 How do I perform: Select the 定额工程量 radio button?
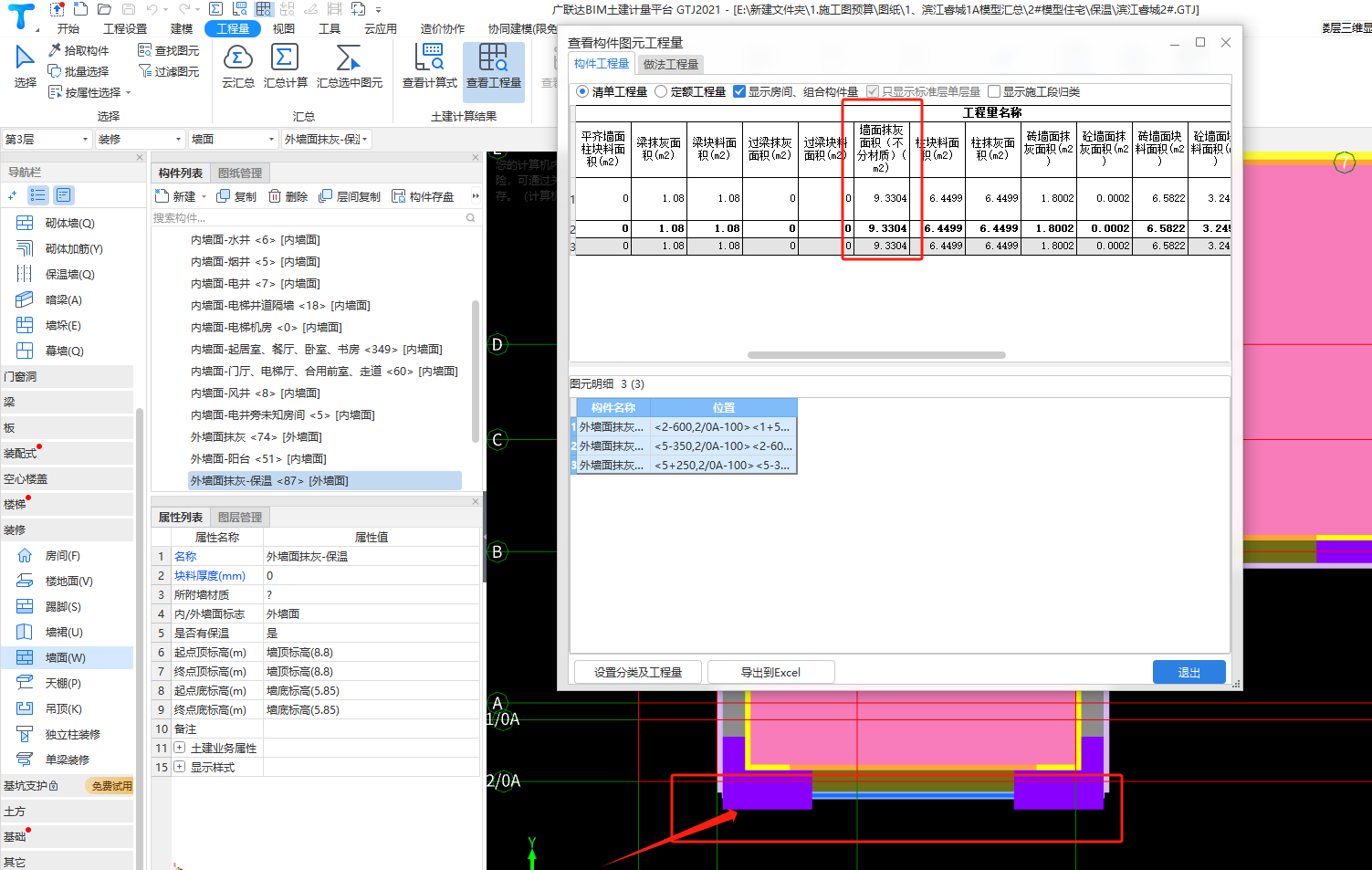661,91
